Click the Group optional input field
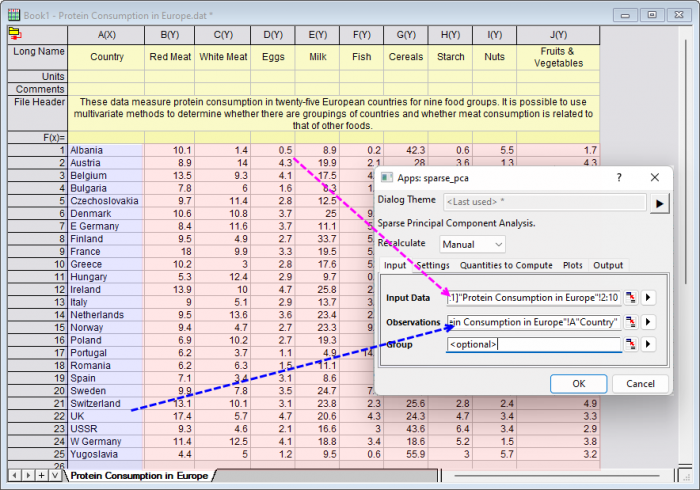Viewport: 700px width, 490px height. point(533,345)
